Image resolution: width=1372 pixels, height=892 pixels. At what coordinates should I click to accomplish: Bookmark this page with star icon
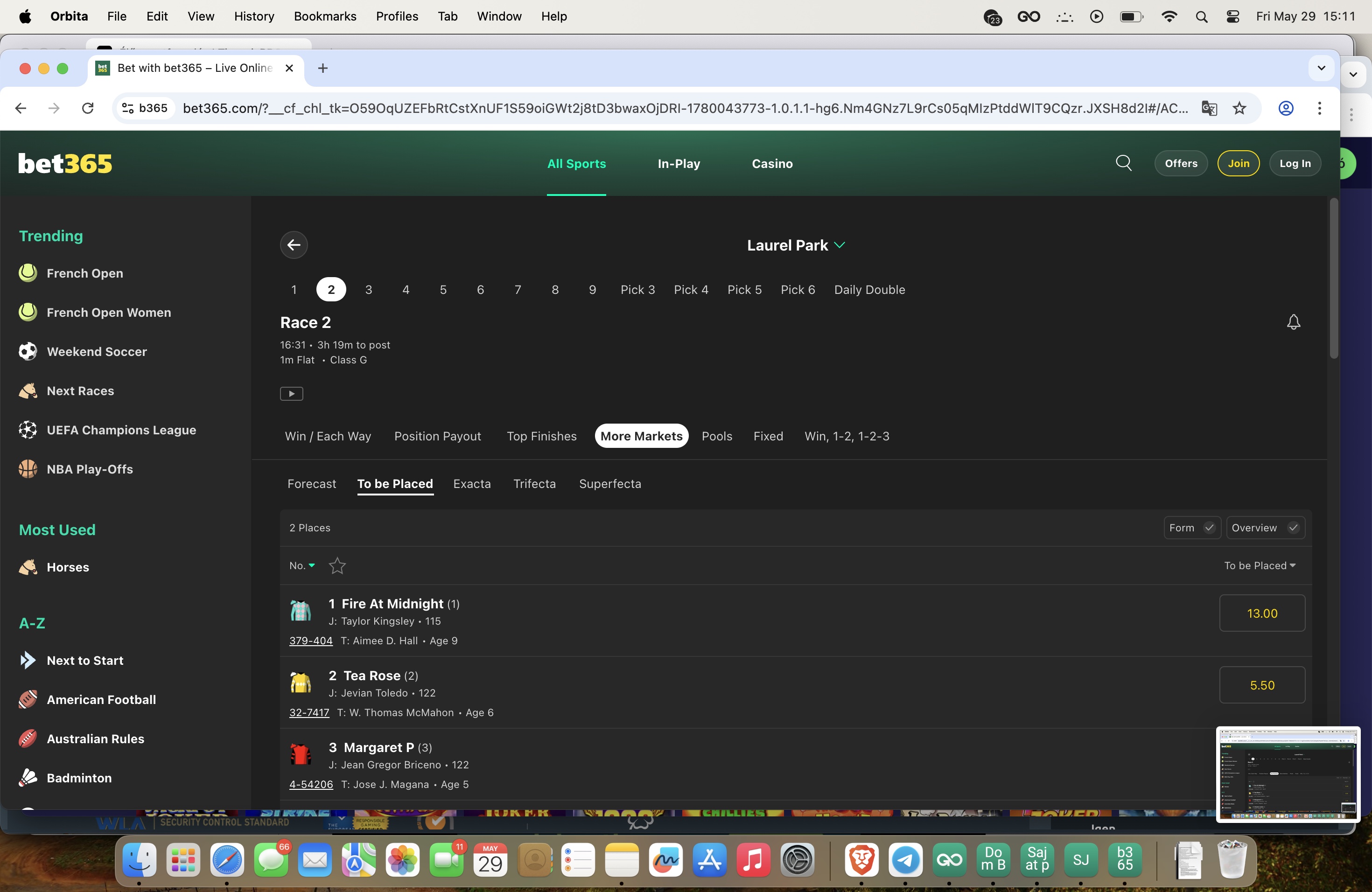pos(1239,108)
